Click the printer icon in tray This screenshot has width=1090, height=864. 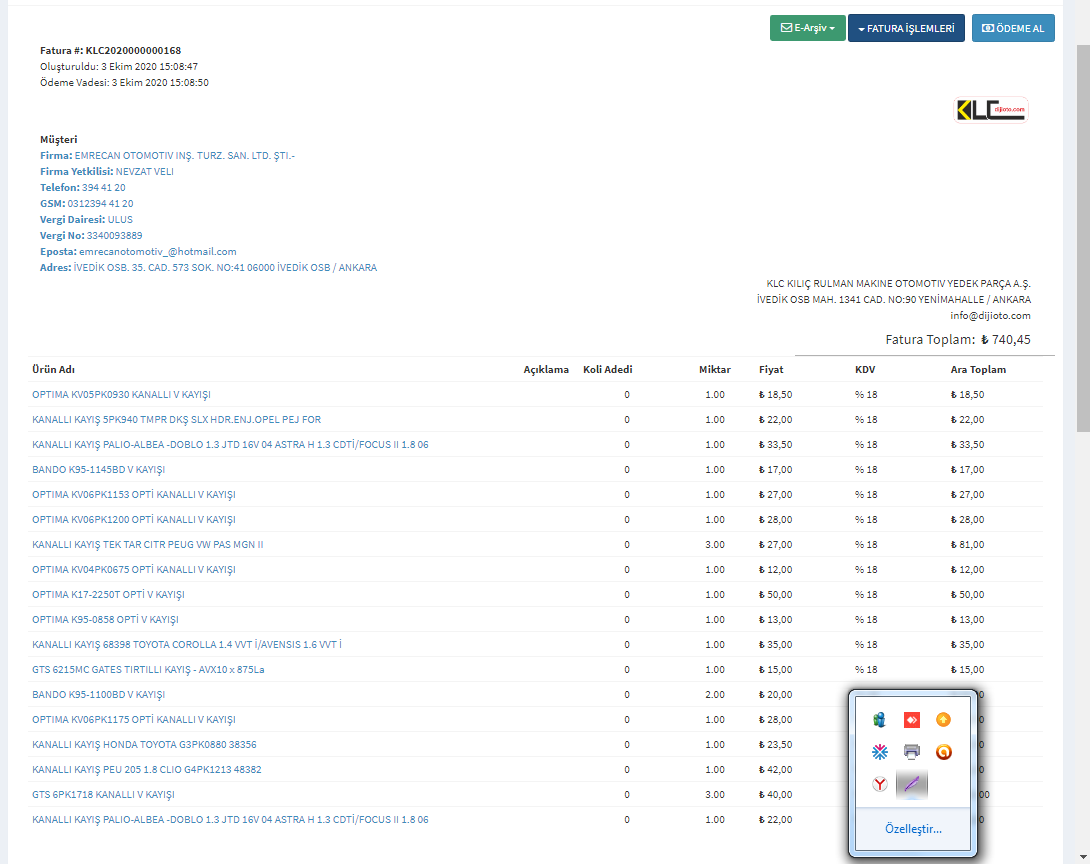click(911, 752)
